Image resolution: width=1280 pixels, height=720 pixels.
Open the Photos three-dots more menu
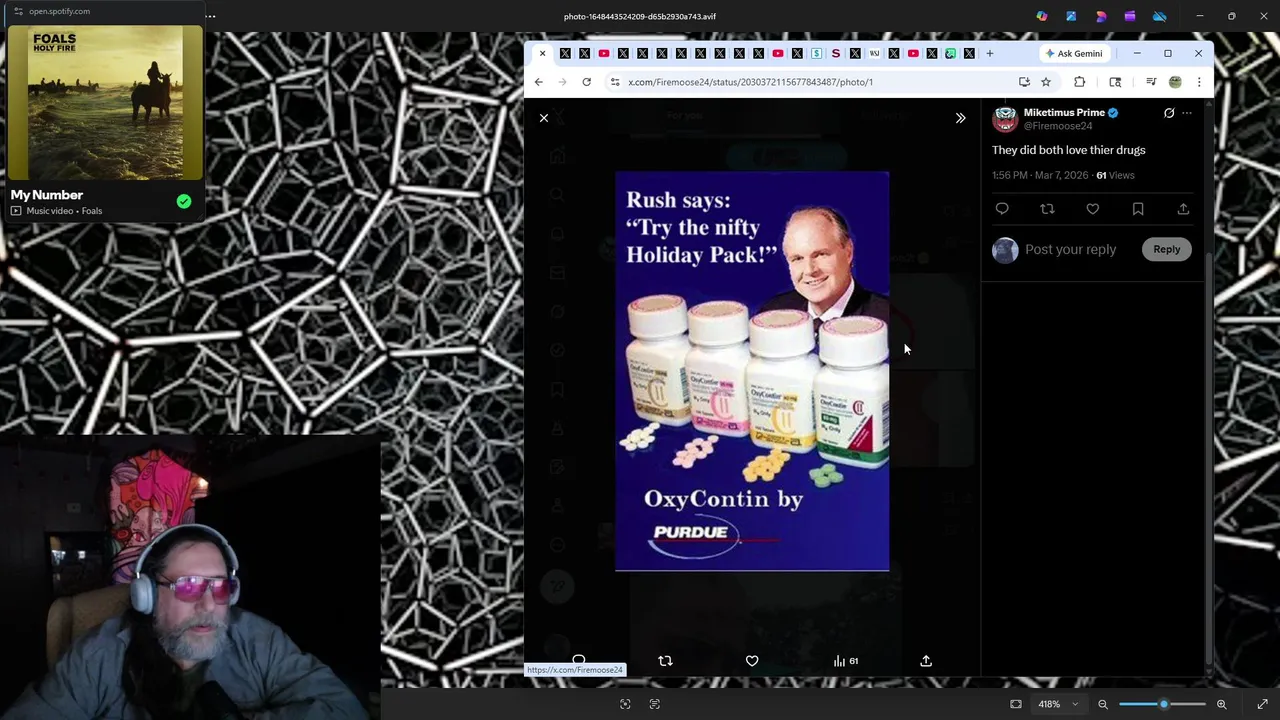coord(210,16)
